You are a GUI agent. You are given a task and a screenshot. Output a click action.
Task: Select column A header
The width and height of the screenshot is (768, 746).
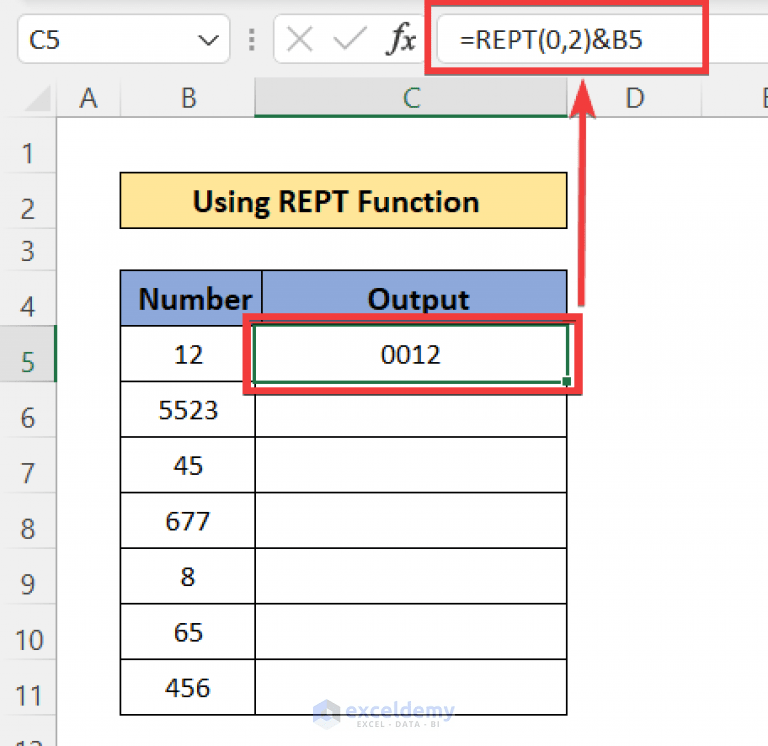coord(89,97)
